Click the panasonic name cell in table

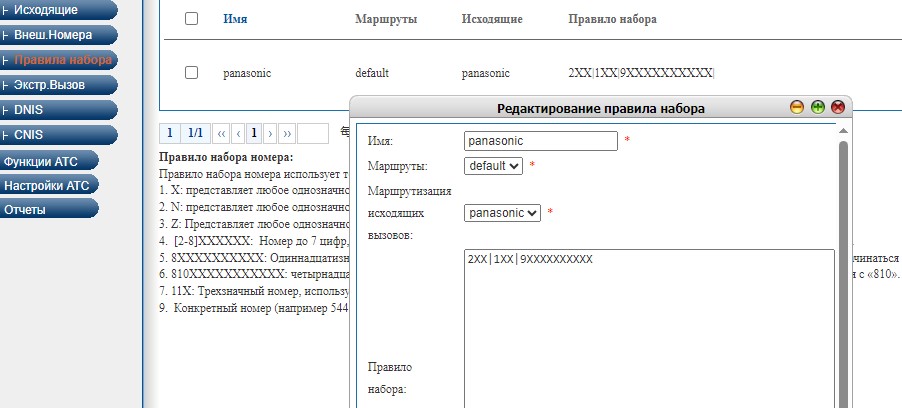click(247, 73)
